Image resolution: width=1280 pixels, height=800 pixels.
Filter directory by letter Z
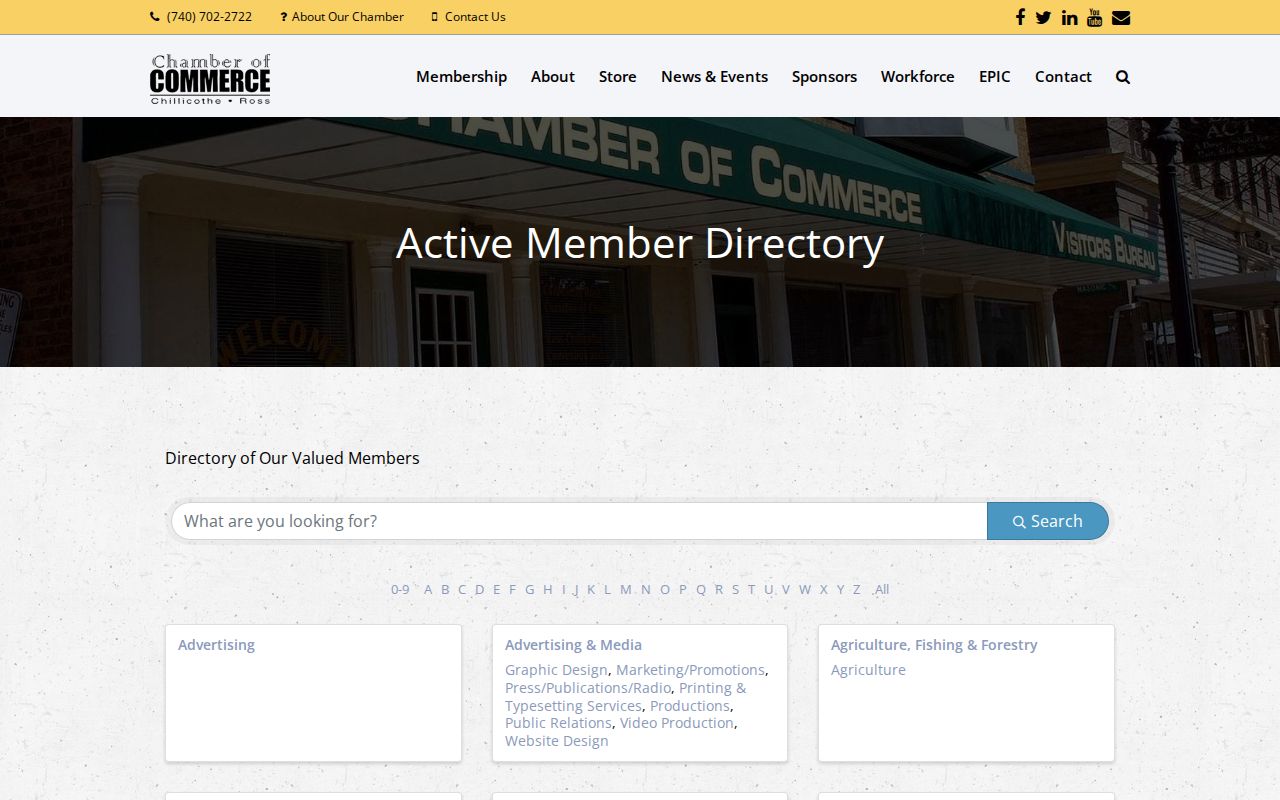point(856,589)
